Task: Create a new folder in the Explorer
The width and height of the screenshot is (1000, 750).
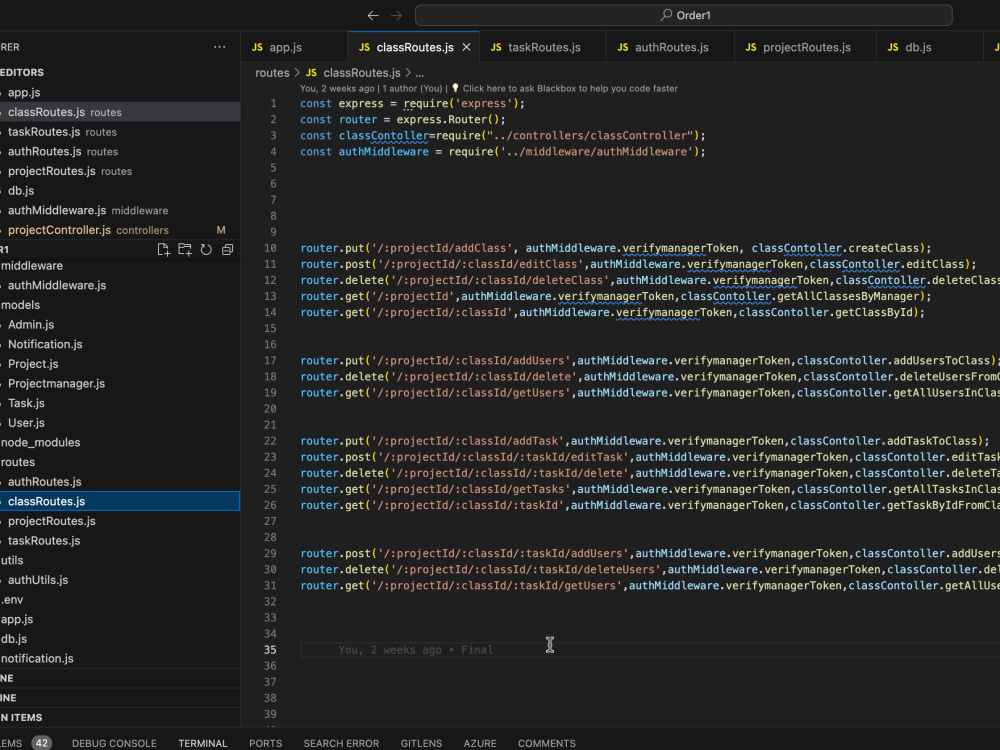Action: pyautogui.click(x=184, y=249)
